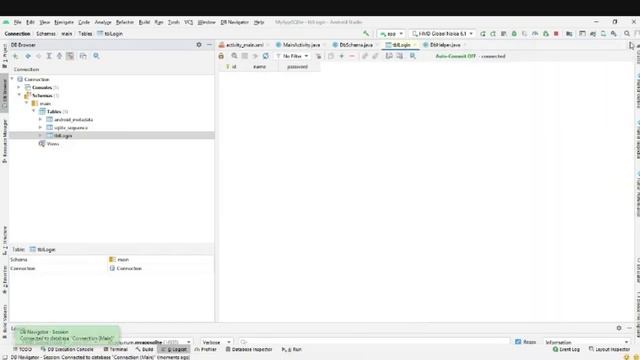Open DB Navigator menu
Viewport: 640px width, 360px height.
click(234, 22)
